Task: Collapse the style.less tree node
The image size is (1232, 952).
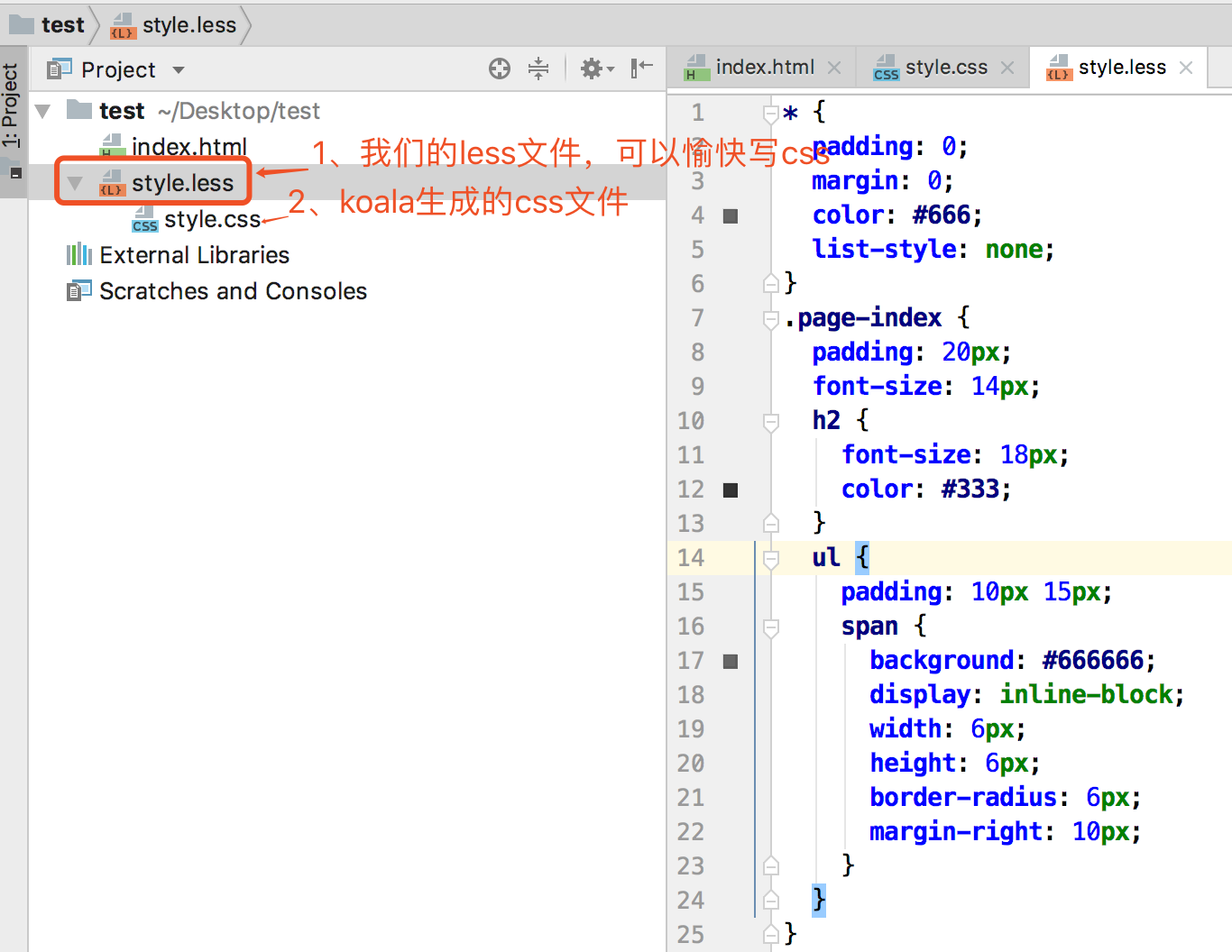Action: click(x=76, y=184)
